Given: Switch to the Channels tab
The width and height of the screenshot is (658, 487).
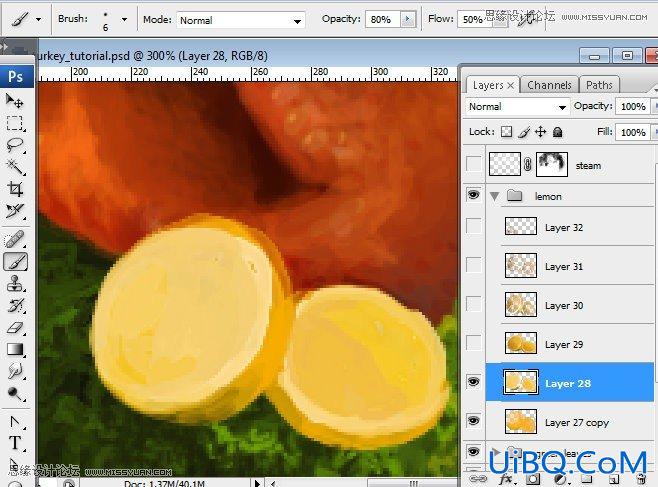Looking at the screenshot, I should tap(549, 85).
